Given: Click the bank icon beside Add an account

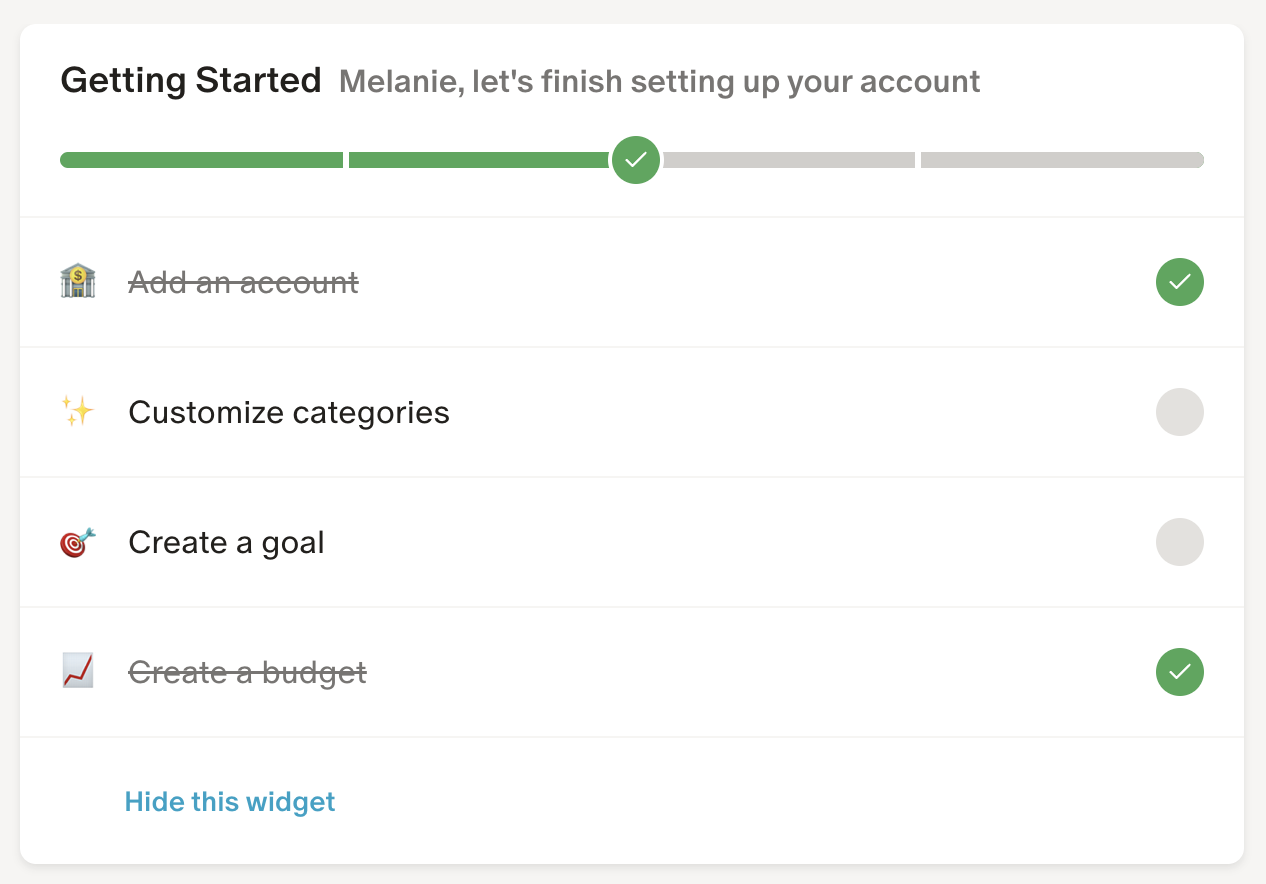Looking at the screenshot, I should [x=77, y=282].
